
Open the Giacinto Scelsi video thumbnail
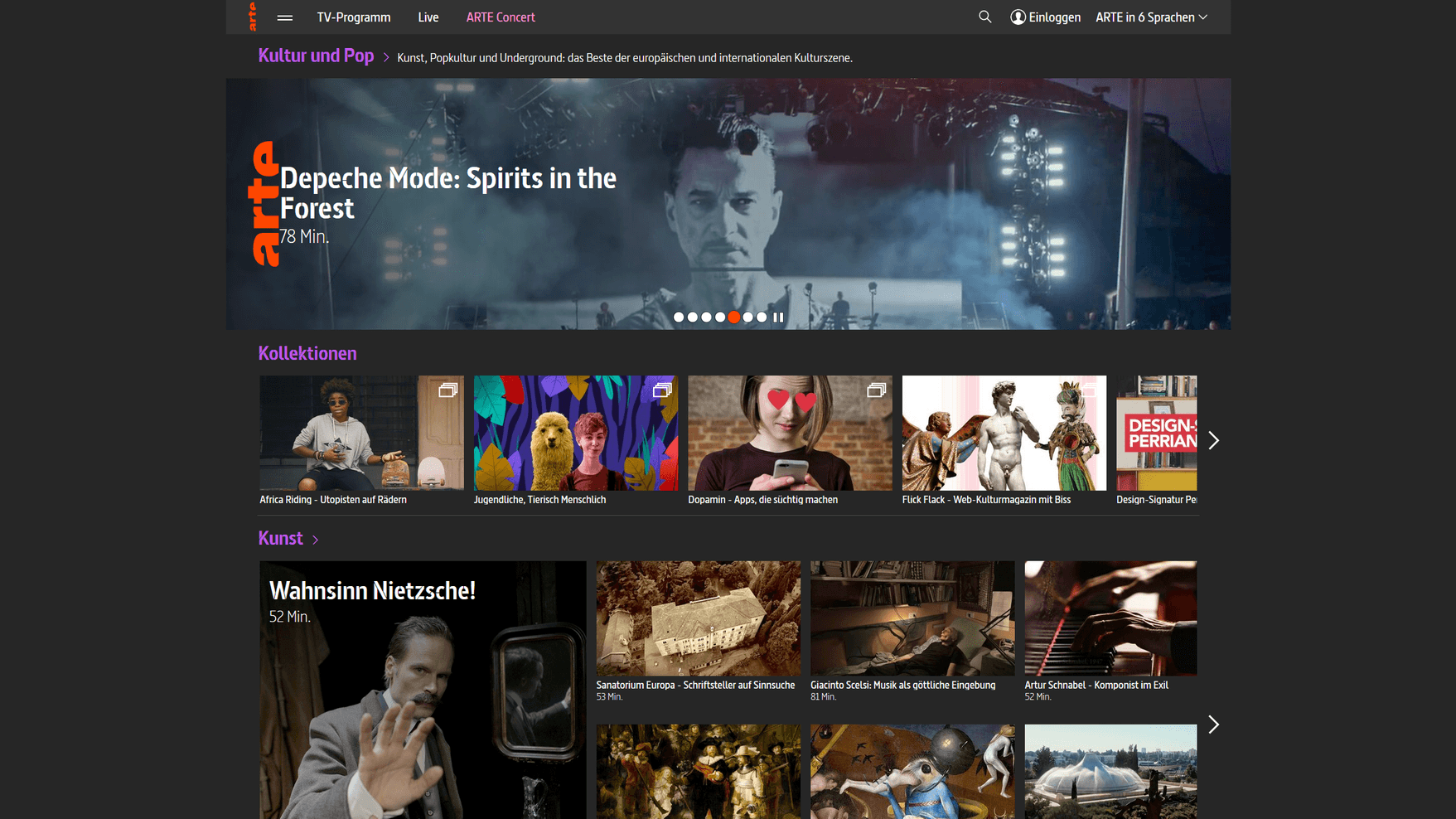pos(912,618)
